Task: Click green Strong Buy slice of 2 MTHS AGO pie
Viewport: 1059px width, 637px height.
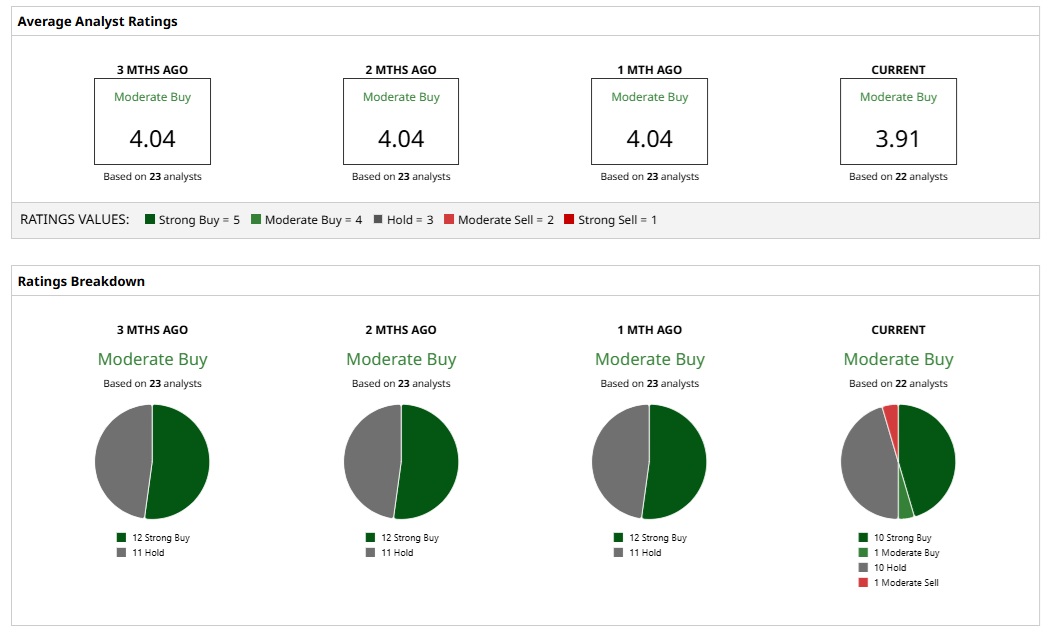Action: click(x=430, y=461)
